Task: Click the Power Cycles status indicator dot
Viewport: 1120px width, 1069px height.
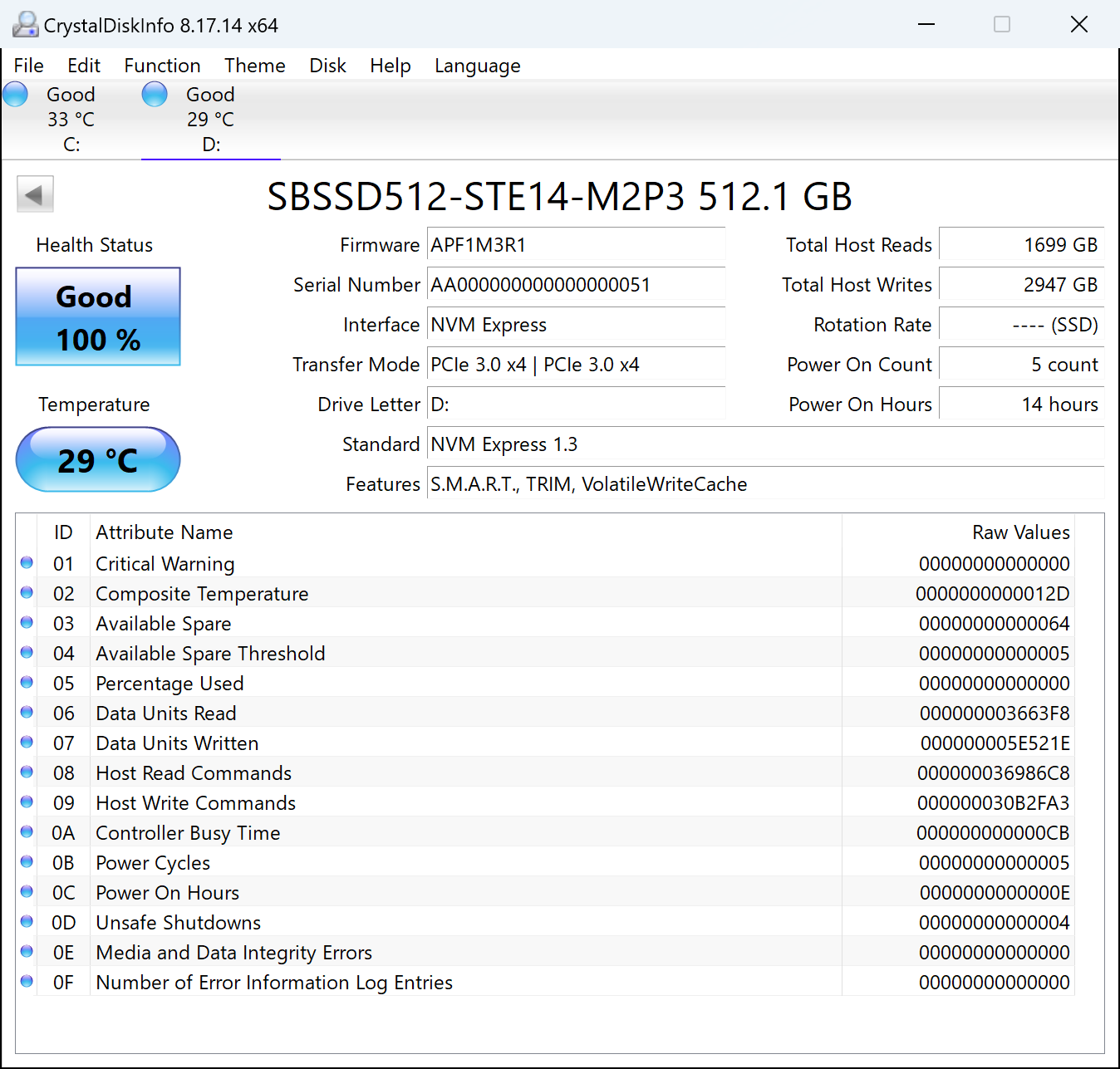Action: [x=27, y=862]
